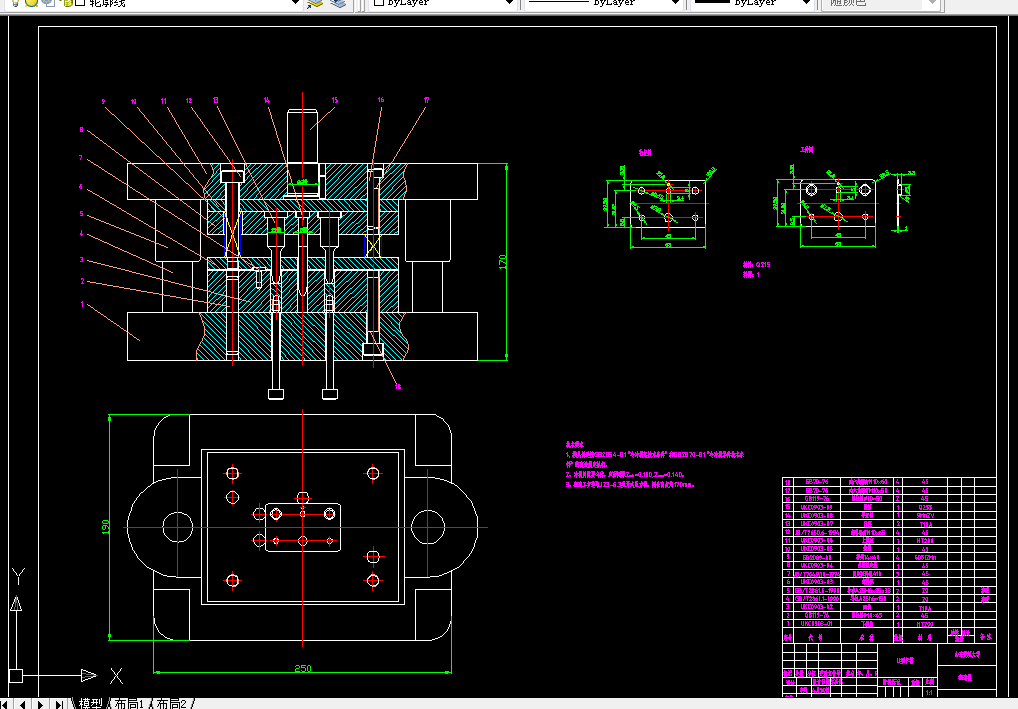Switch to the 布局1 layout tab

click(129, 704)
